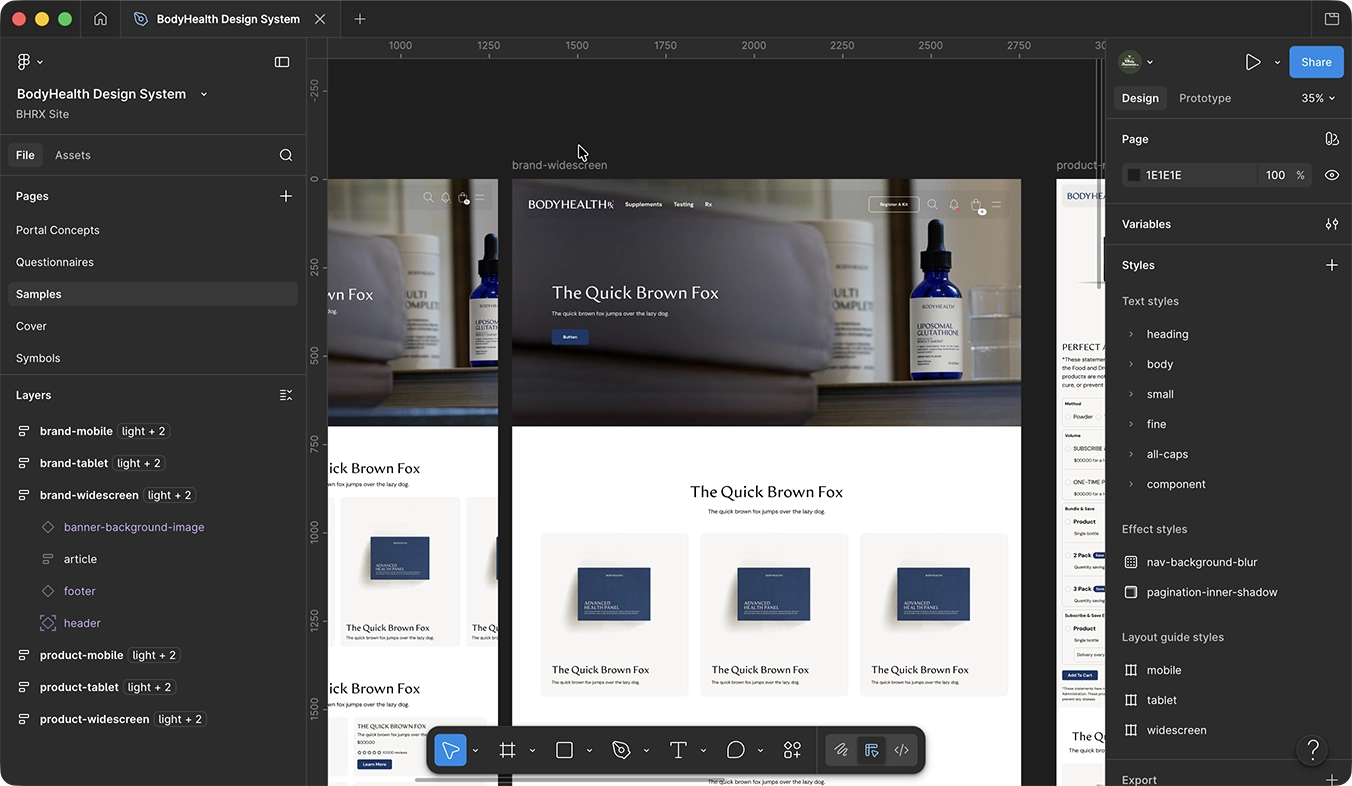The width and height of the screenshot is (1352, 786).
Task: Open Frame tool options dropdown arrow
Action: click(x=532, y=750)
